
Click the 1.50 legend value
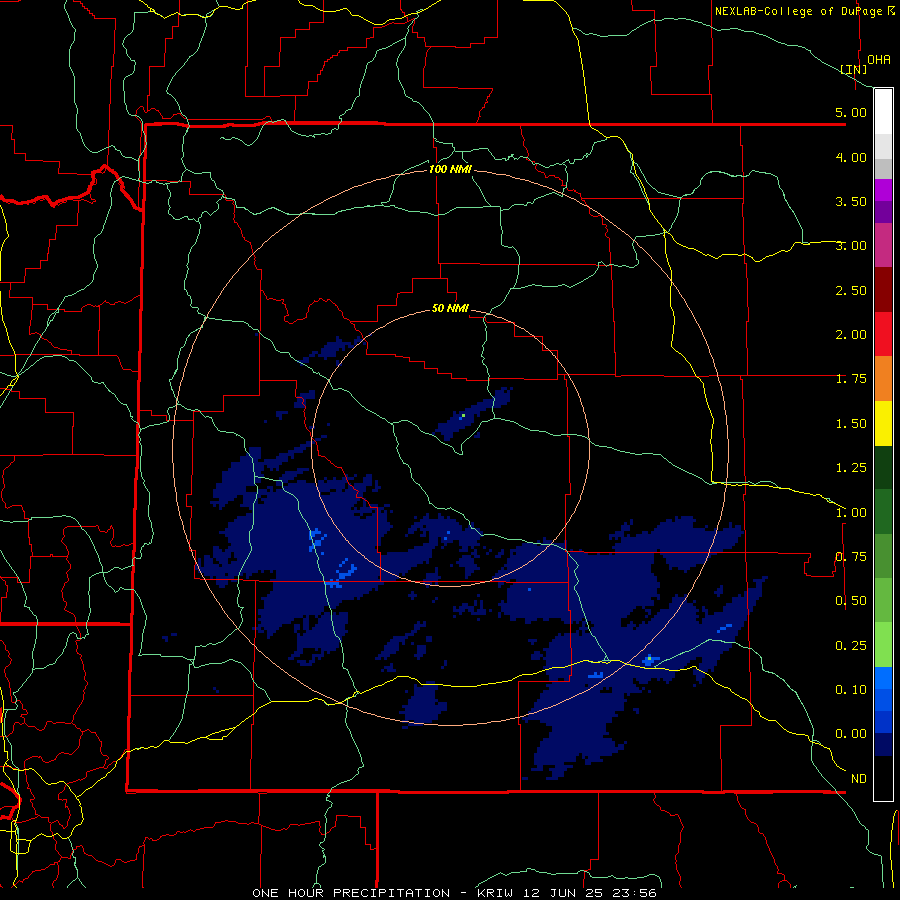pyautogui.click(x=851, y=424)
